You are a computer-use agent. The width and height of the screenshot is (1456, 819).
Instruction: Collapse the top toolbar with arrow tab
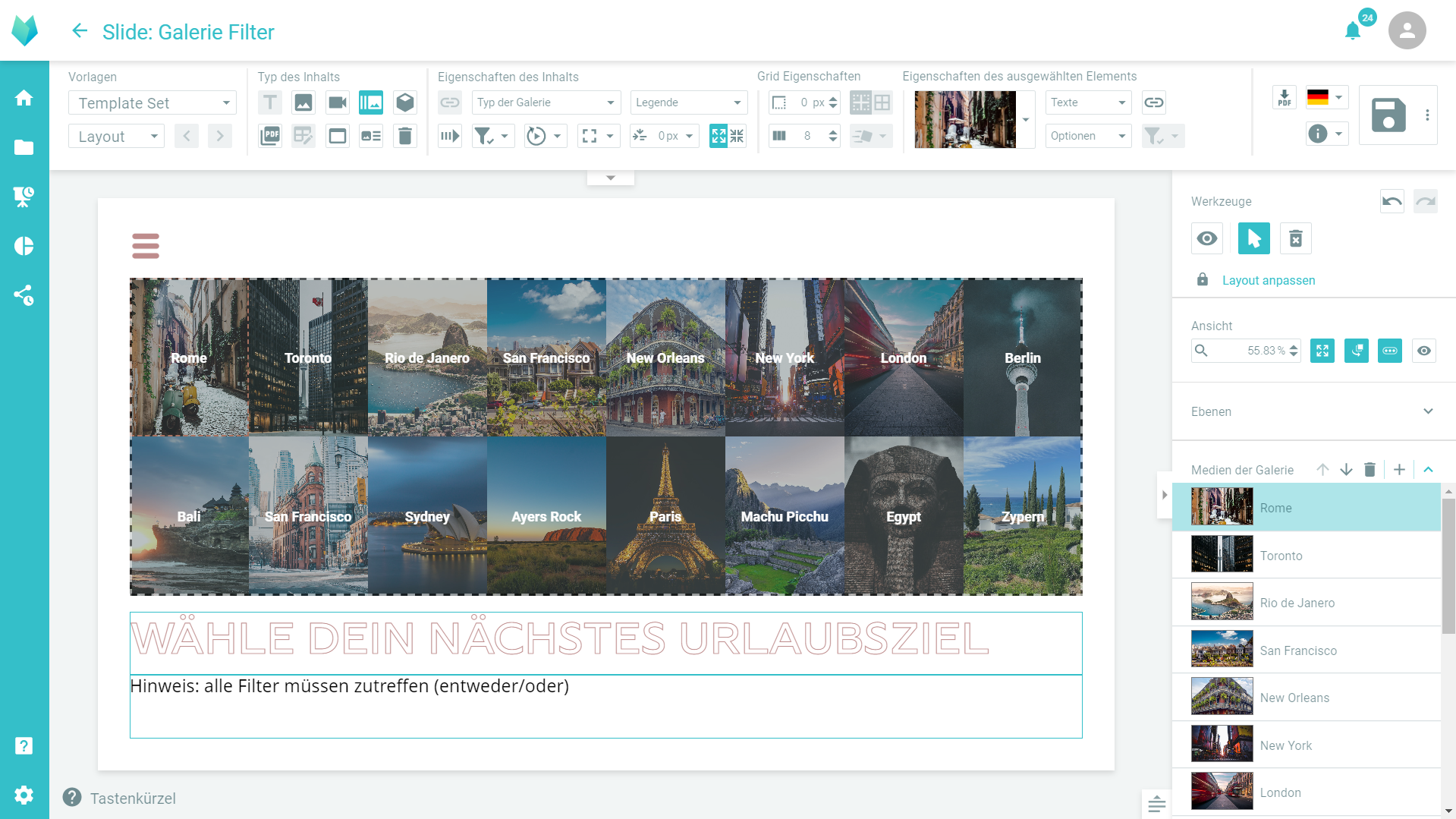(611, 178)
